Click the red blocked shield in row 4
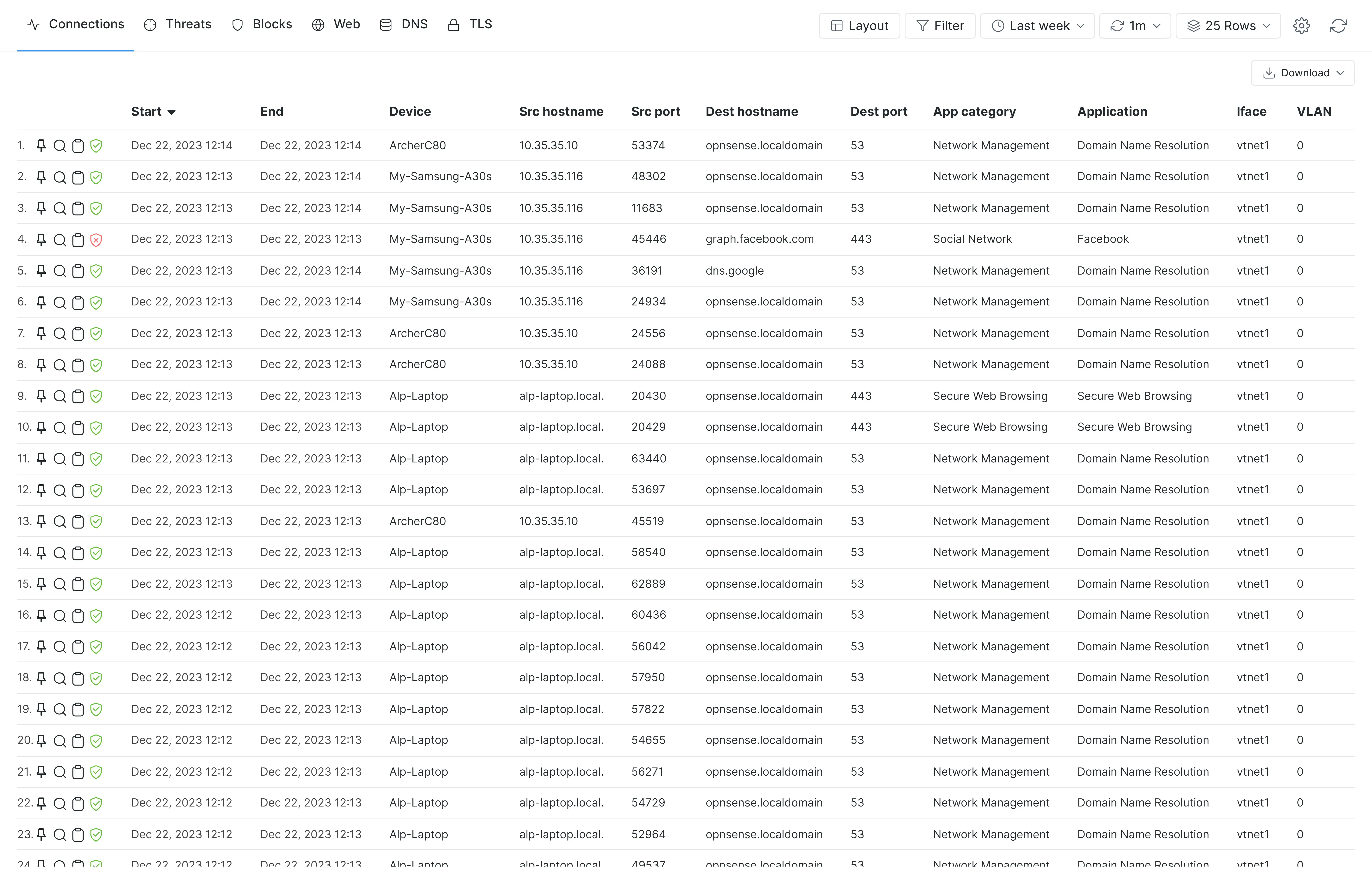This screenshot has width=1372, height=882. click(x=96, y=240)
